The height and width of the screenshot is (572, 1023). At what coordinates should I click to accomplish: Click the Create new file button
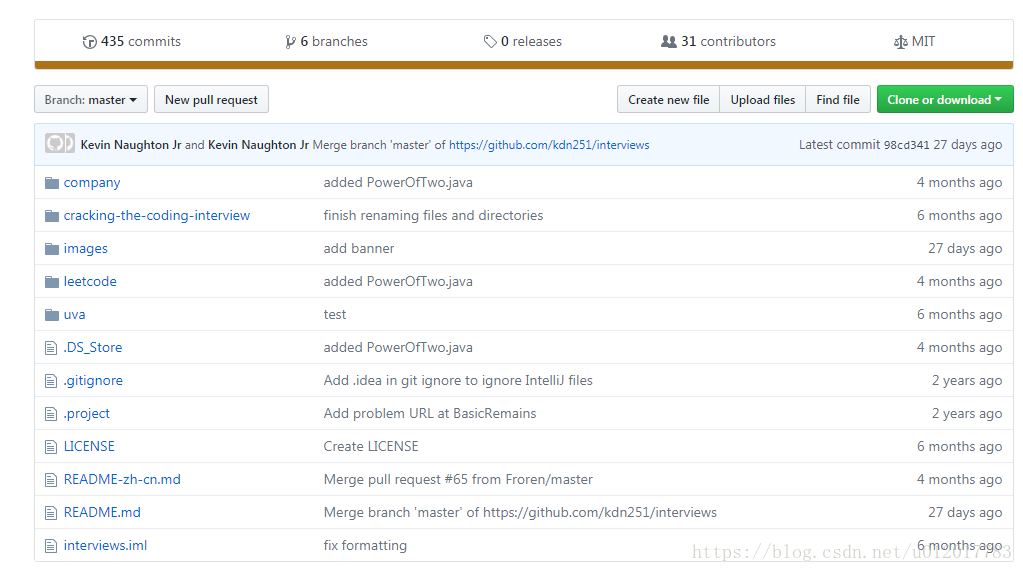668,99
